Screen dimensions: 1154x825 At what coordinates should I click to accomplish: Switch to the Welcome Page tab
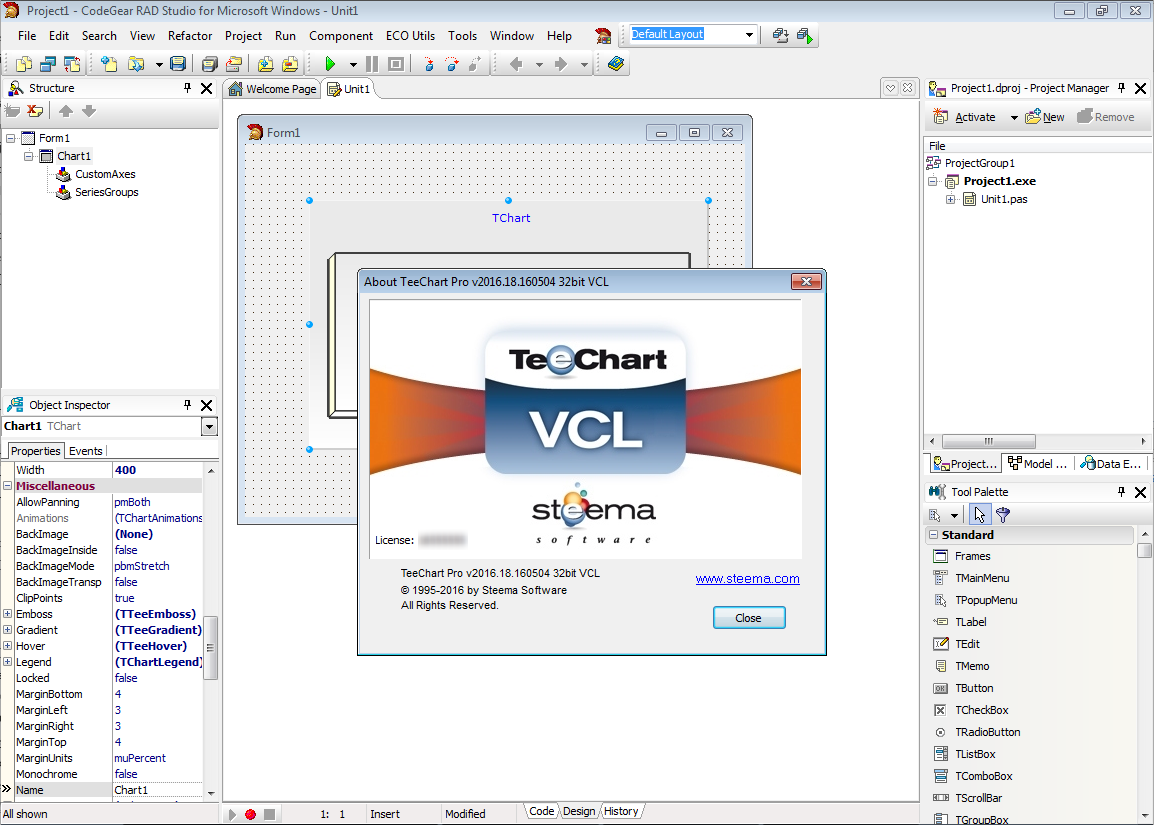[x=272, y=89]
